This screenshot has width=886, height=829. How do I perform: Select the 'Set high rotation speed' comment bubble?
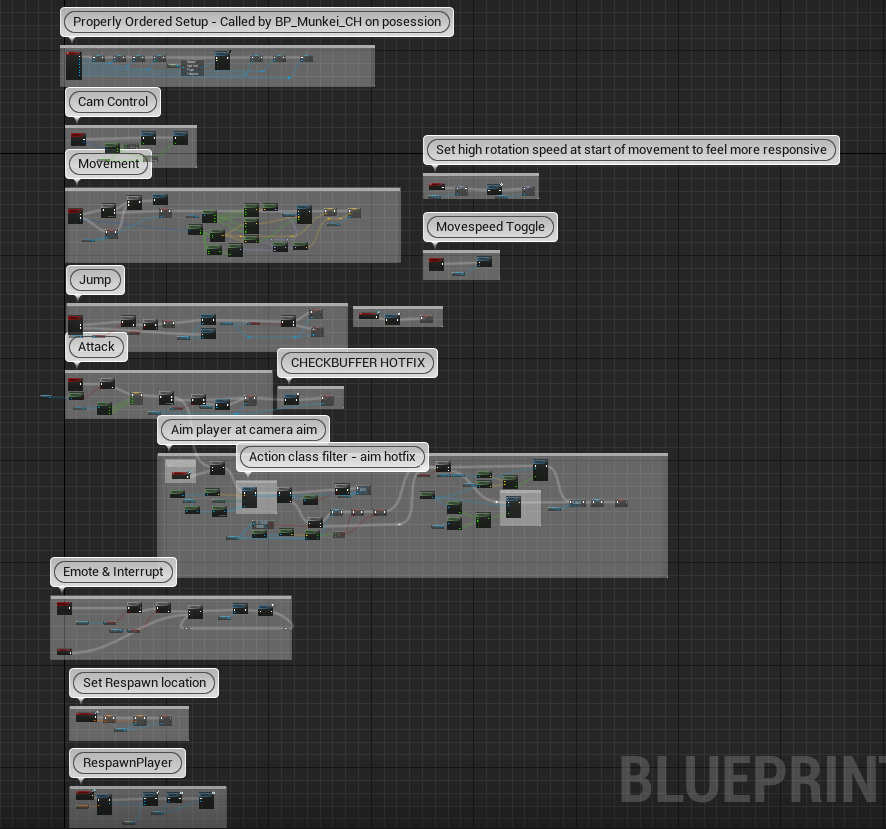(631, 150)
